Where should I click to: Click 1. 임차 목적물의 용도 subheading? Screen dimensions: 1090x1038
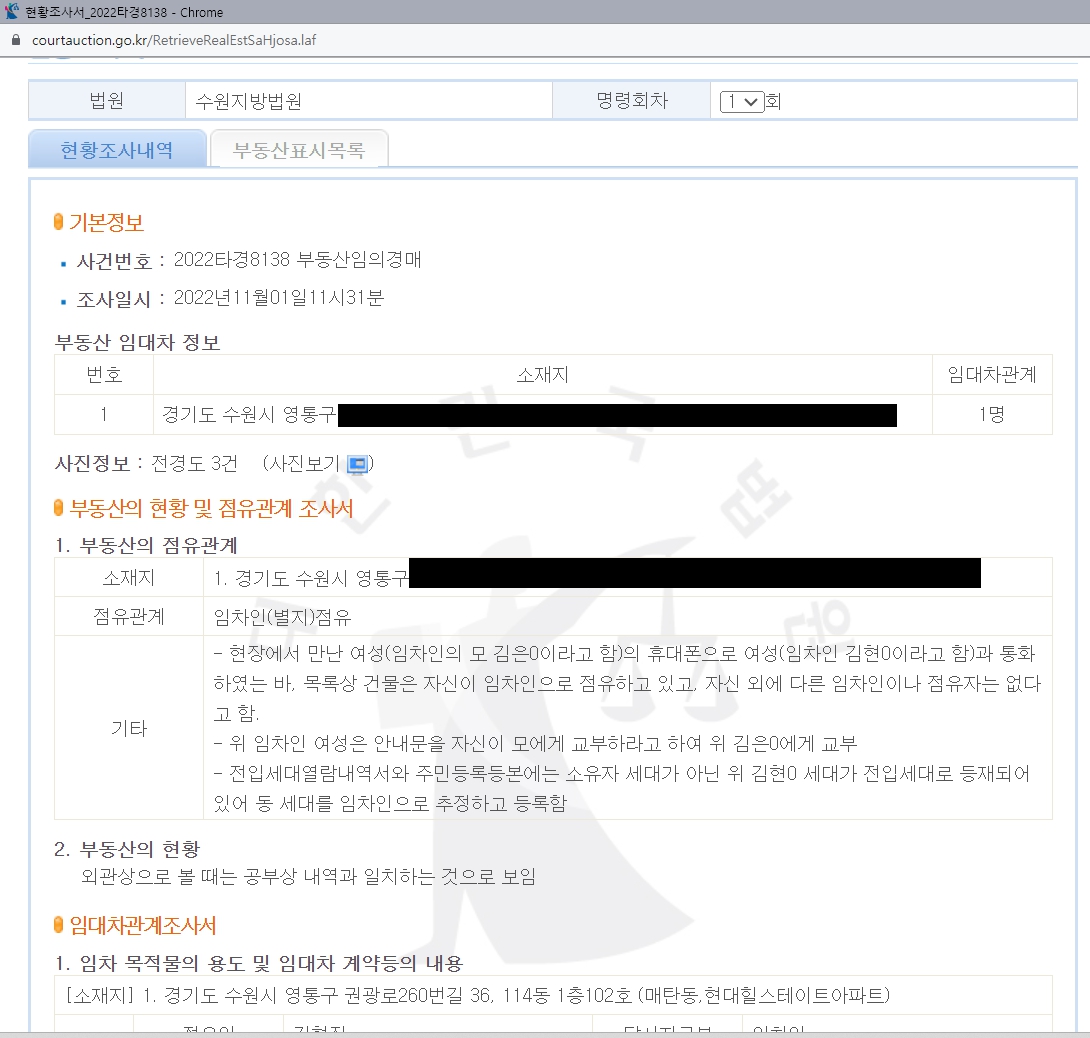pyautogui.click(x=259, y=963)
